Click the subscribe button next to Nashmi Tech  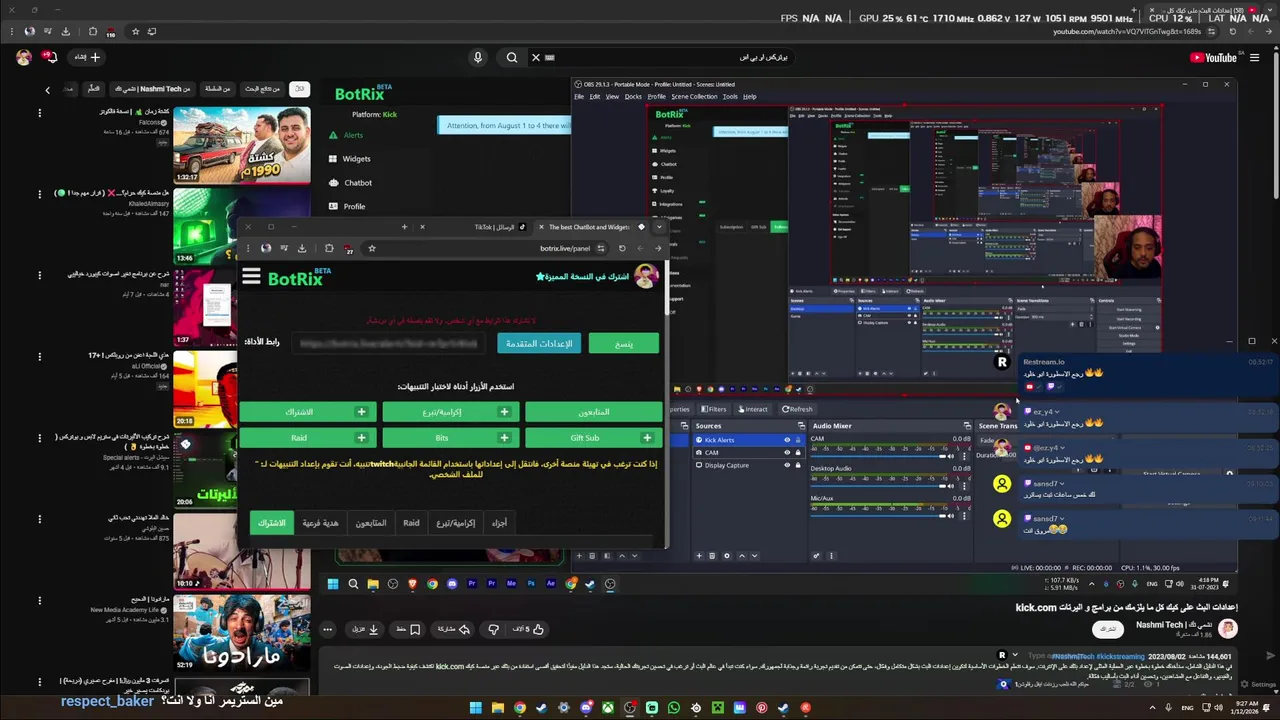tap(1107, 629)
